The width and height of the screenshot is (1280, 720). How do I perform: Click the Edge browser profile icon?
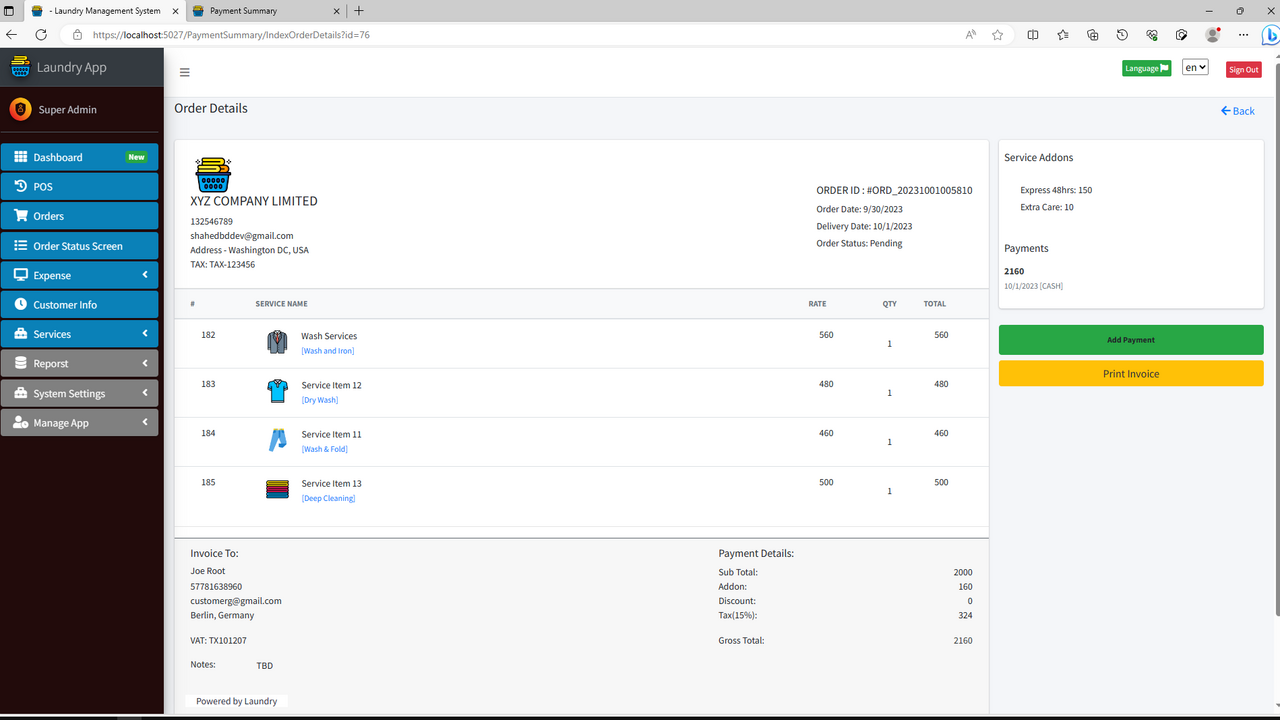[1212, 34]
